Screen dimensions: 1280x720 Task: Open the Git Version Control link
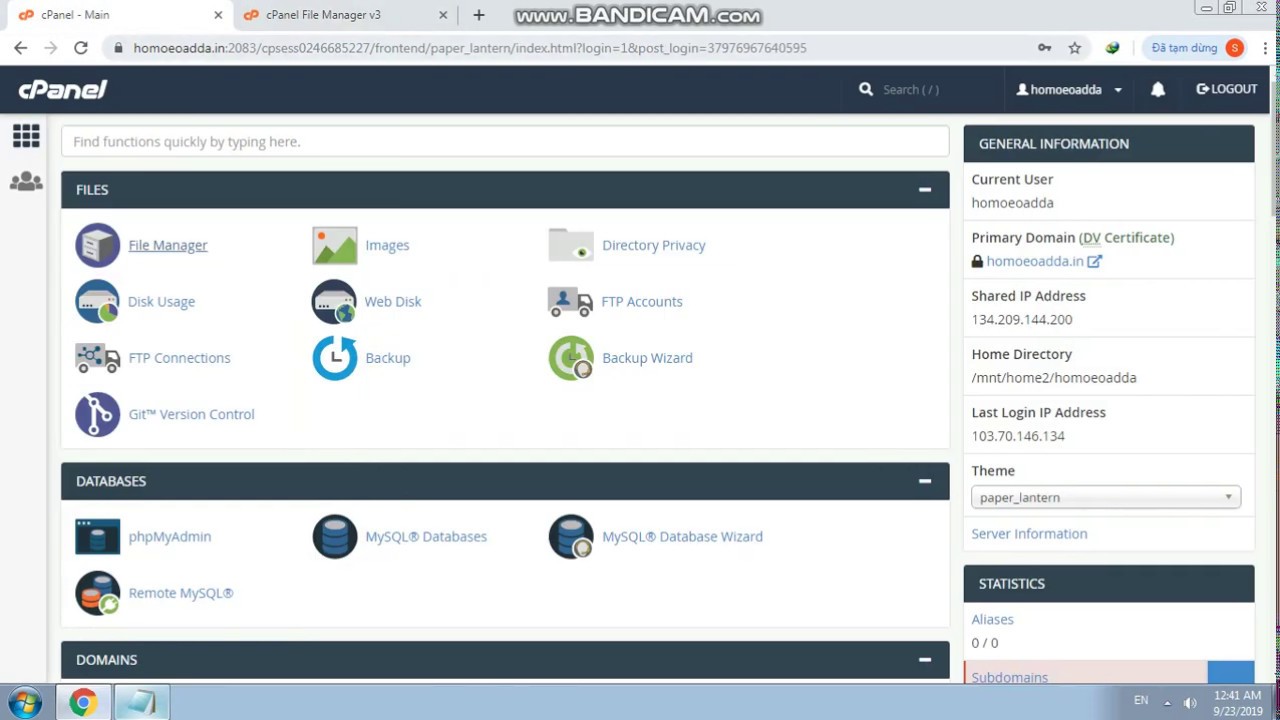[191, 414]
